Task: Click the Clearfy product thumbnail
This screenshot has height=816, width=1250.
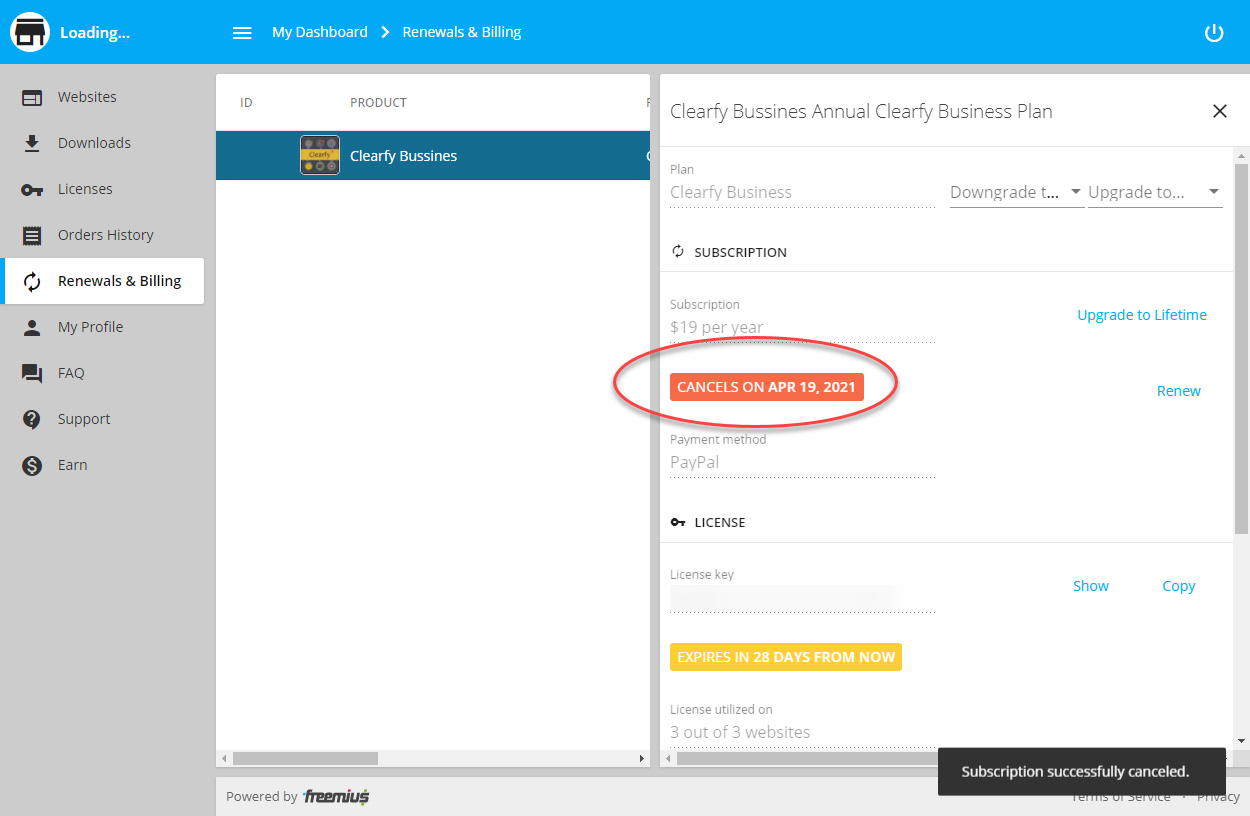Action: pos(320,155)
